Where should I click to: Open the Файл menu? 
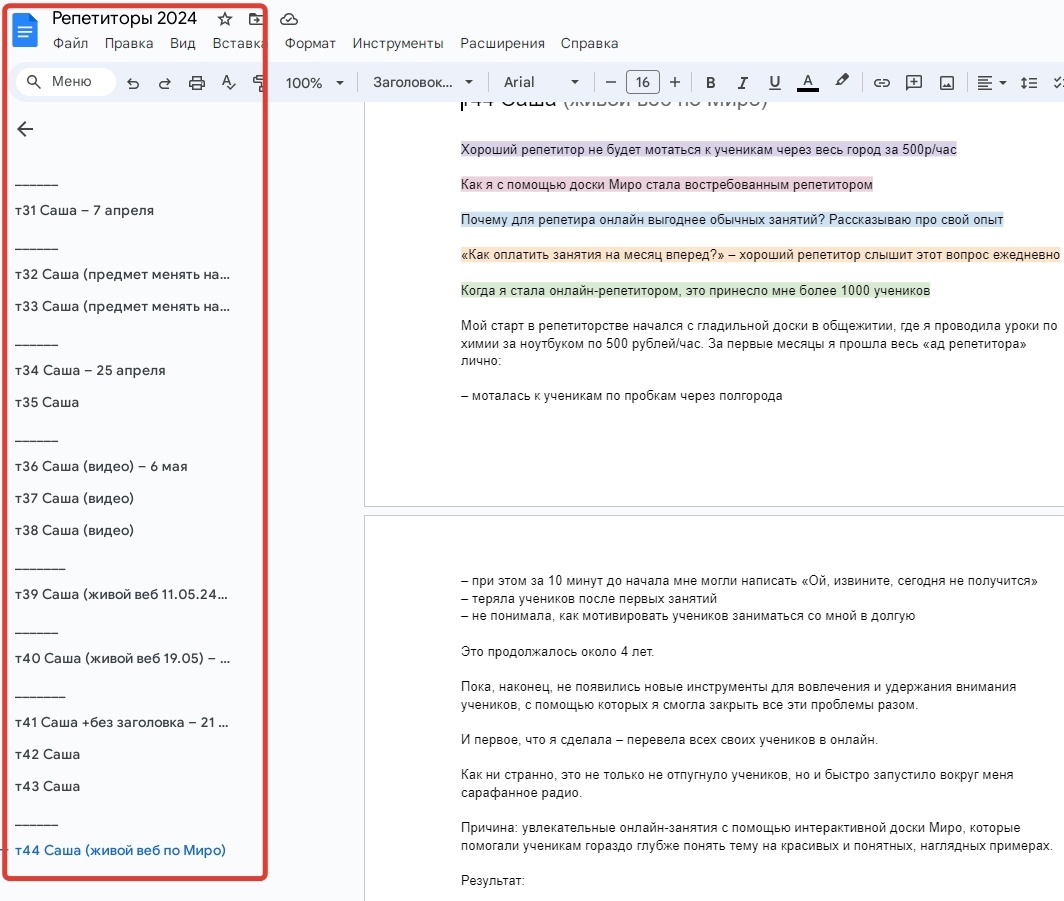(x=71, y=43)
